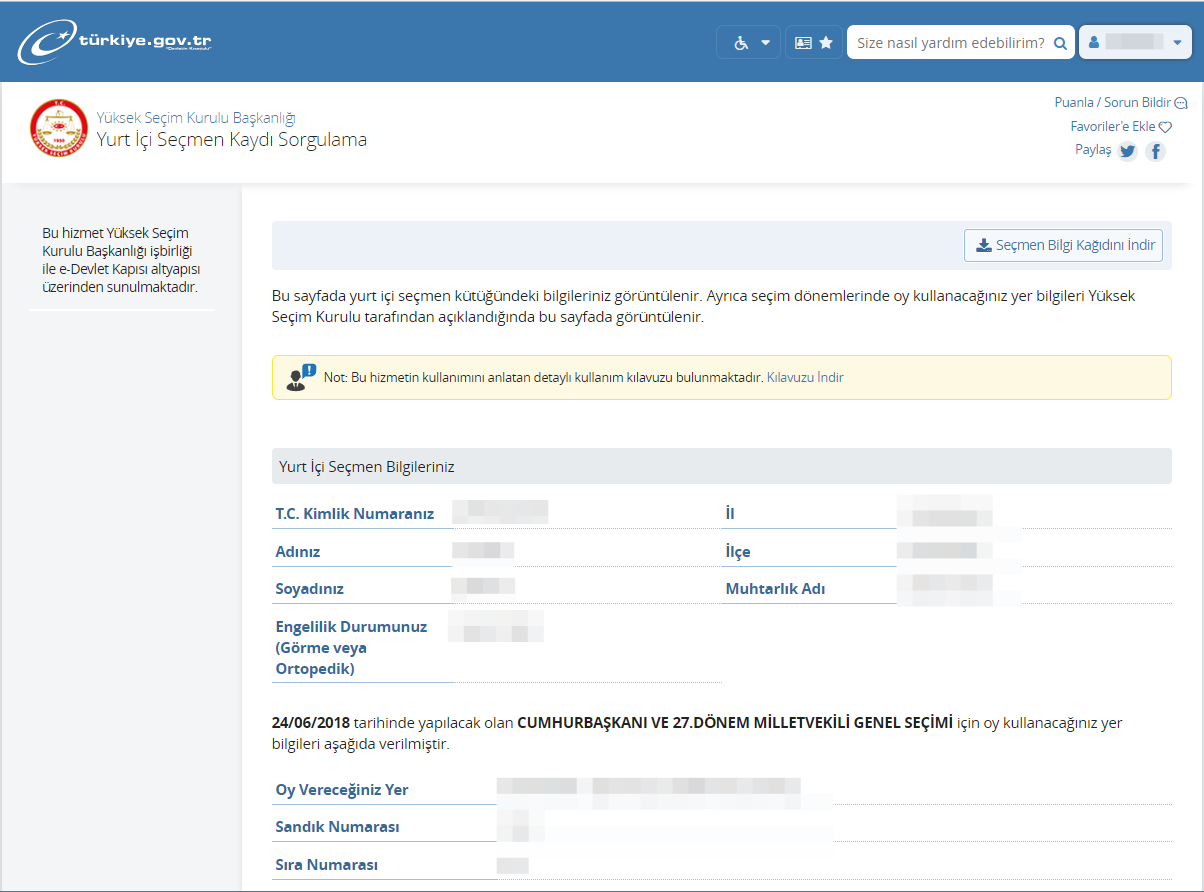The image size is (1204, 892).
Task: Open Yüksek Seçim Kurulu Başkanlığı link
Action: 196,118
